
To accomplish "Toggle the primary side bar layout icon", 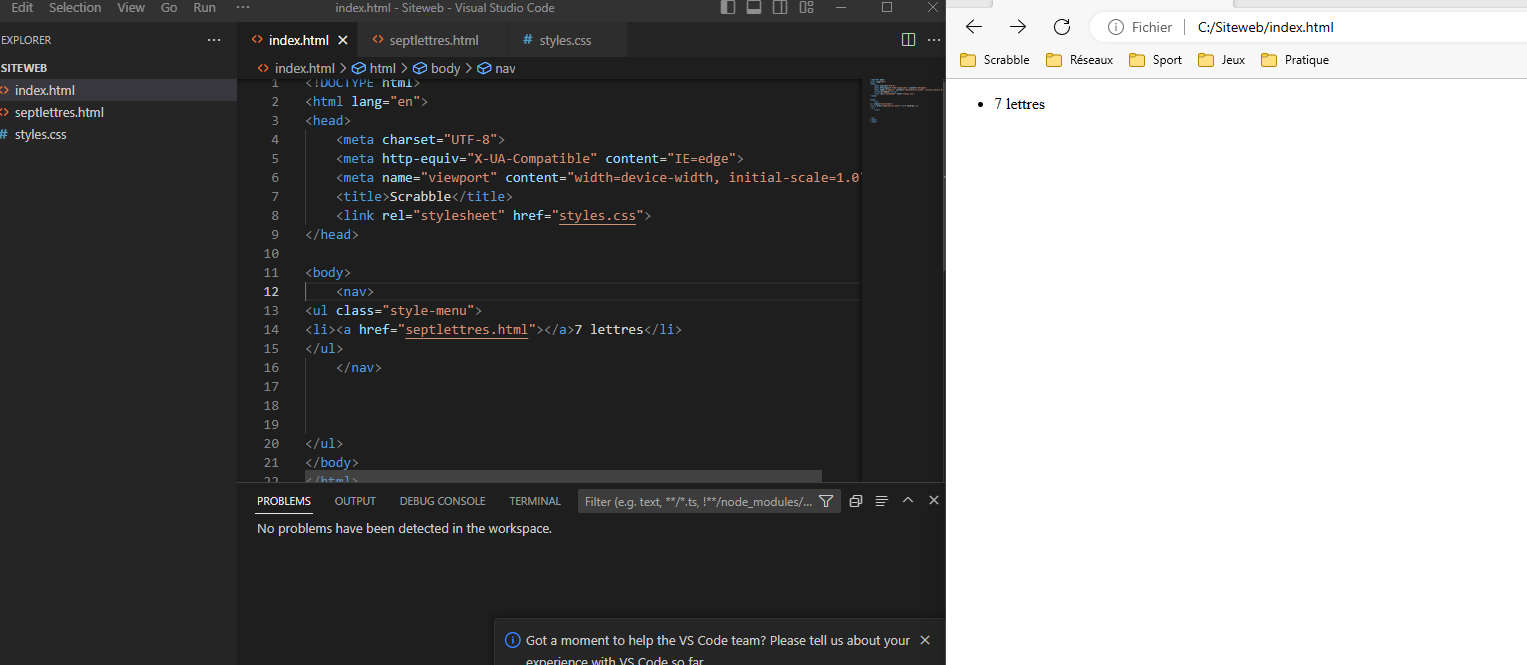I will click(728, 8).
